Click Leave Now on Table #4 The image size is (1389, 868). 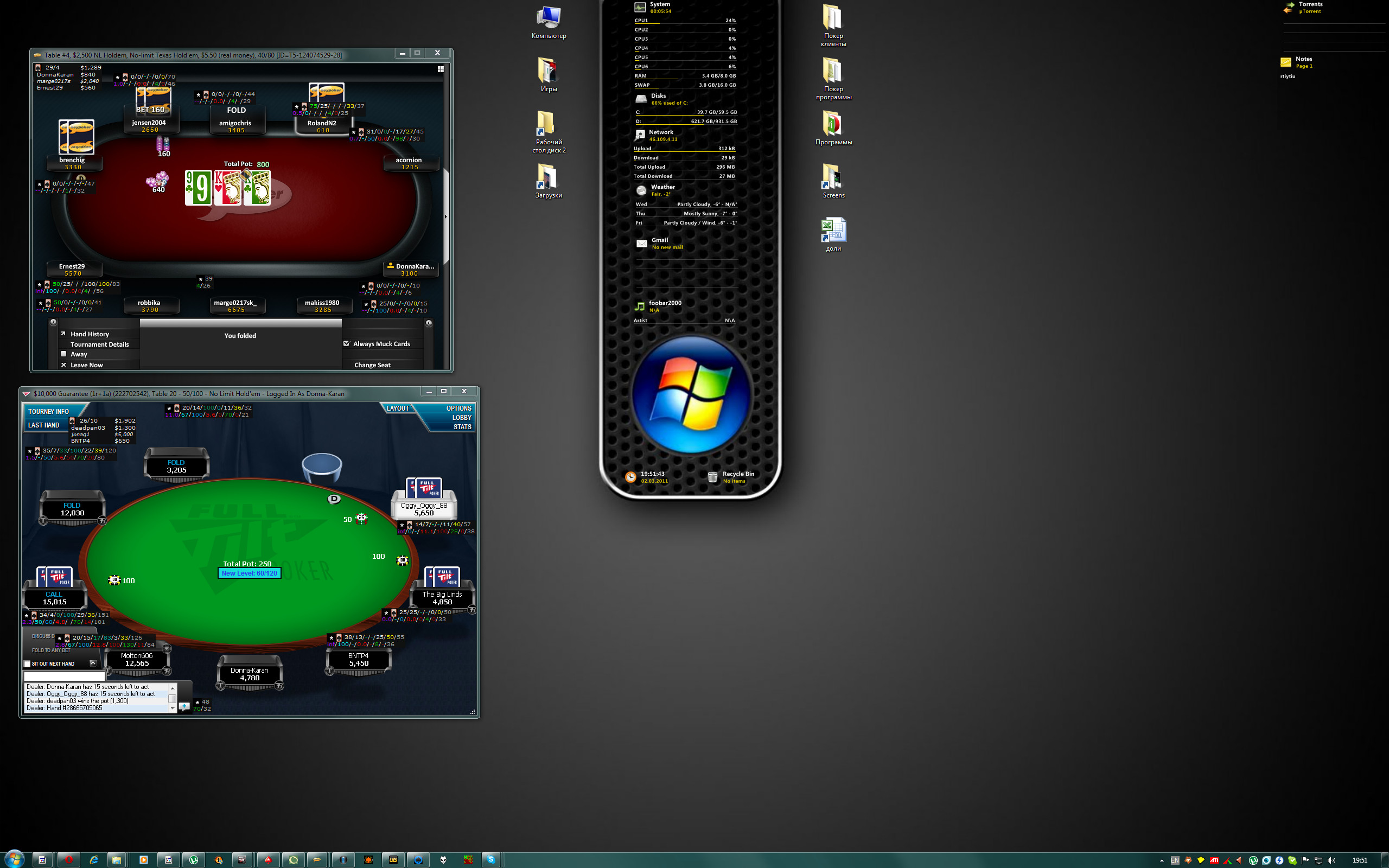(x=86, y=365)
